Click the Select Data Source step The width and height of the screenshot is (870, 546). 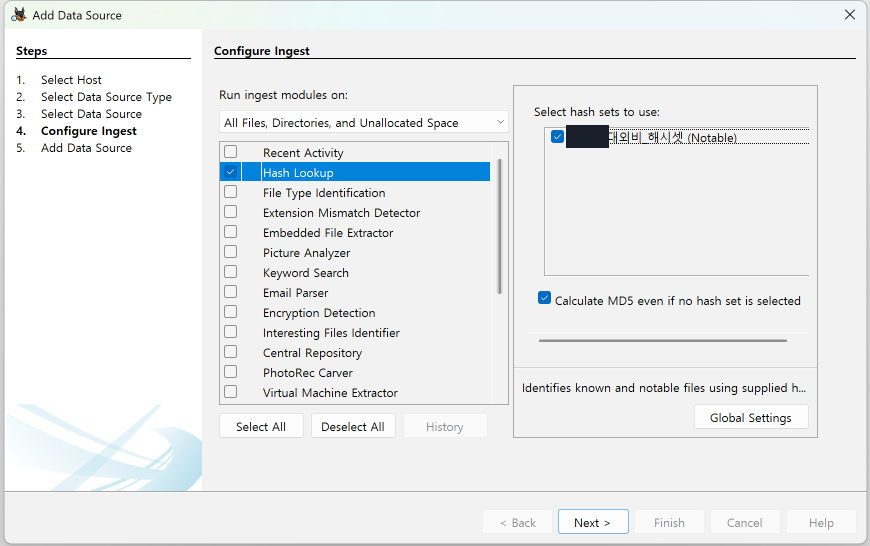[x=91, y=114]
